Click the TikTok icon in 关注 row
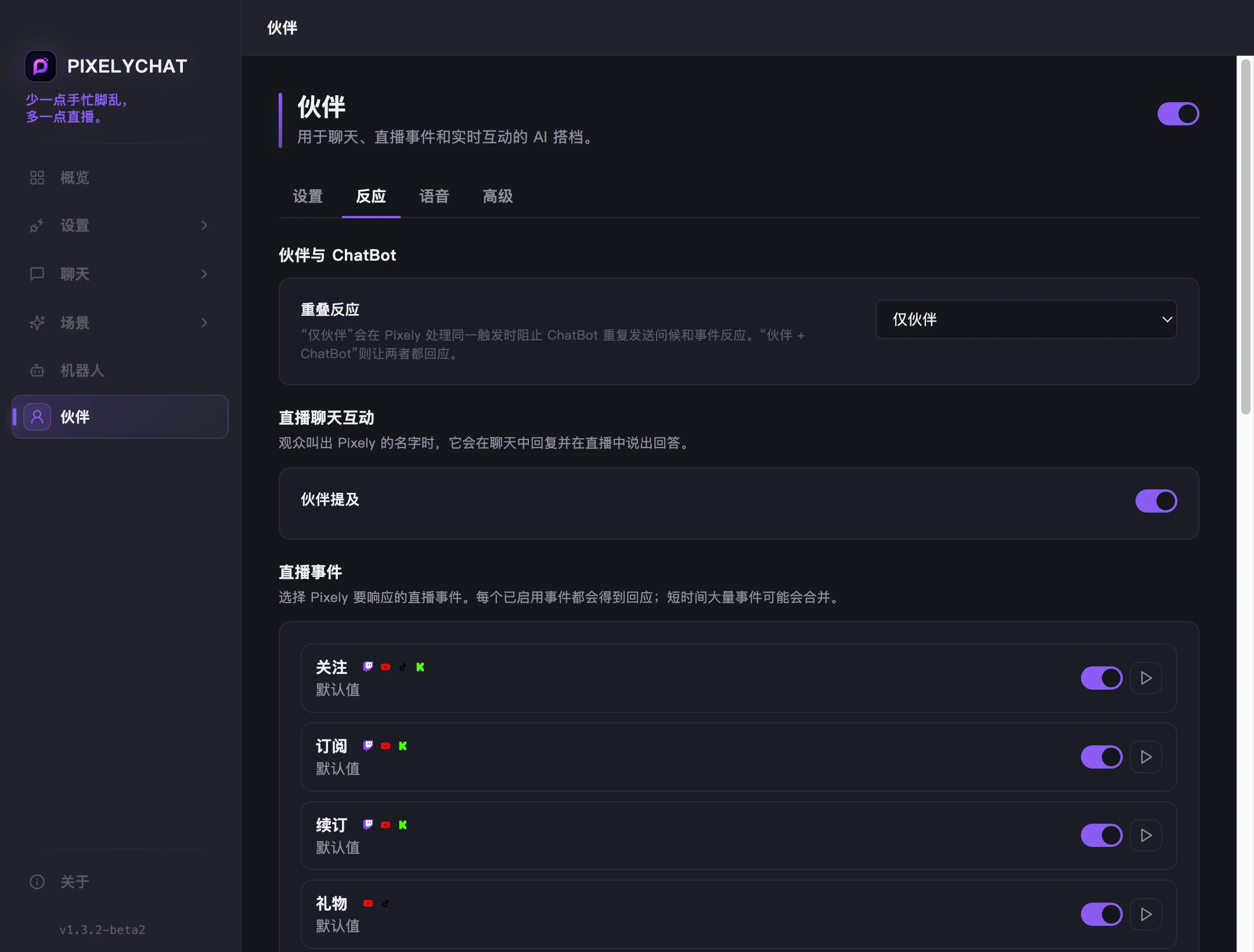Viewport: 1254px width, 952px height. point(403,667)
